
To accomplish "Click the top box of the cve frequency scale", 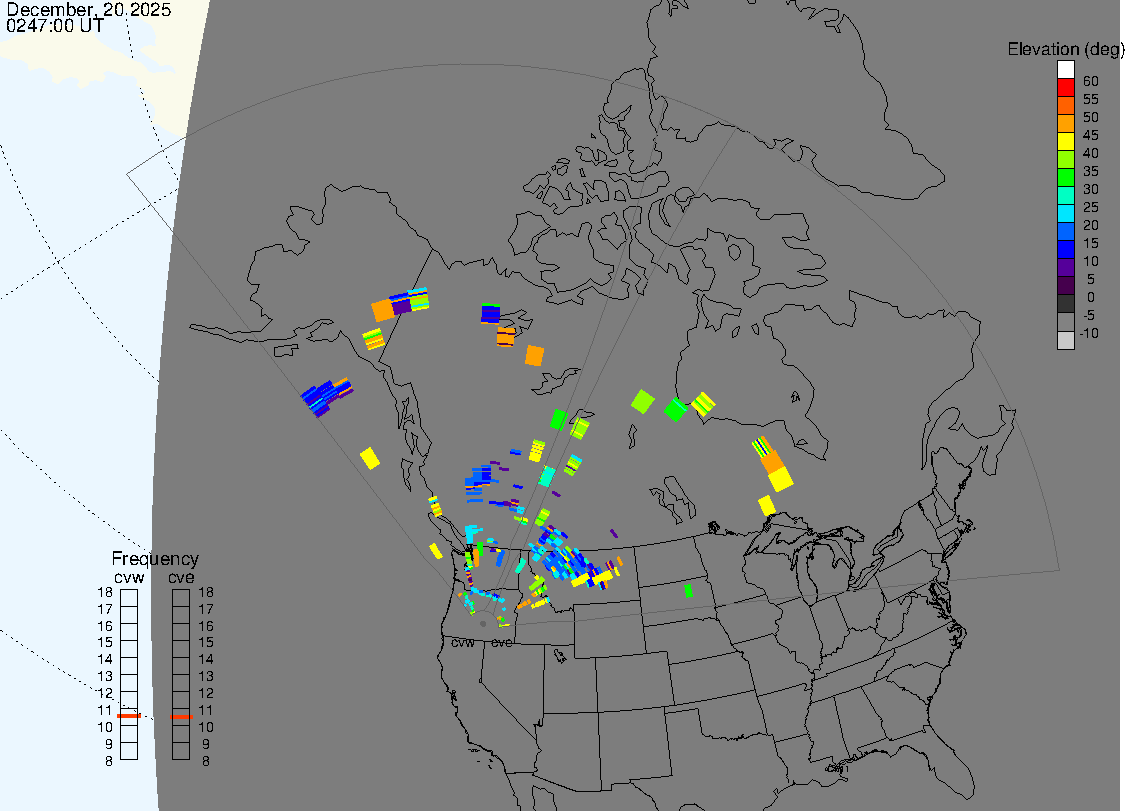I will pyautogui.click(x=181, y=598).
